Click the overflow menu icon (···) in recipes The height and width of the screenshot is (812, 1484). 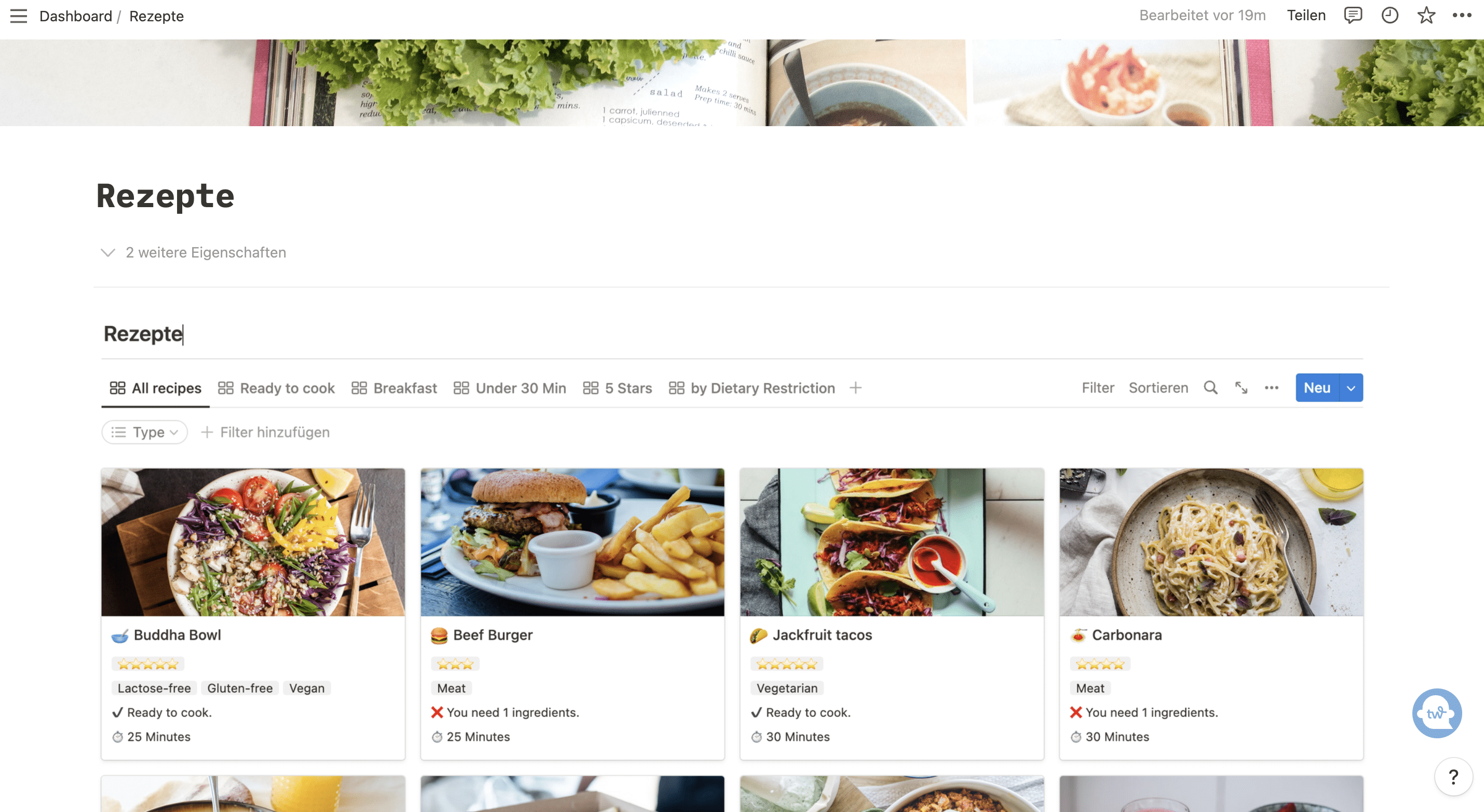click(x=1271, y=388)
